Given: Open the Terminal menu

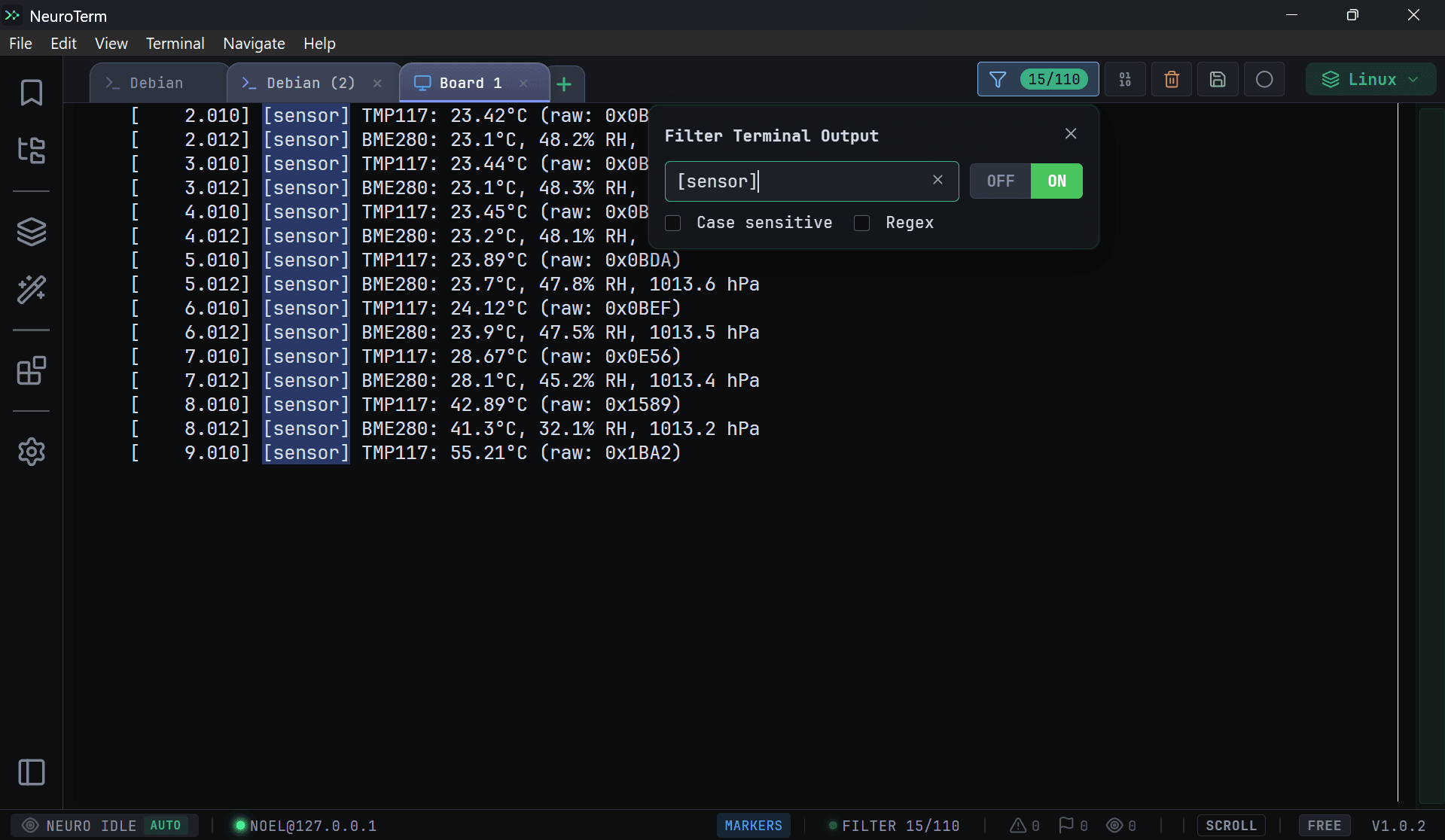Looking at the screenshot, I should tap(175, 43).
